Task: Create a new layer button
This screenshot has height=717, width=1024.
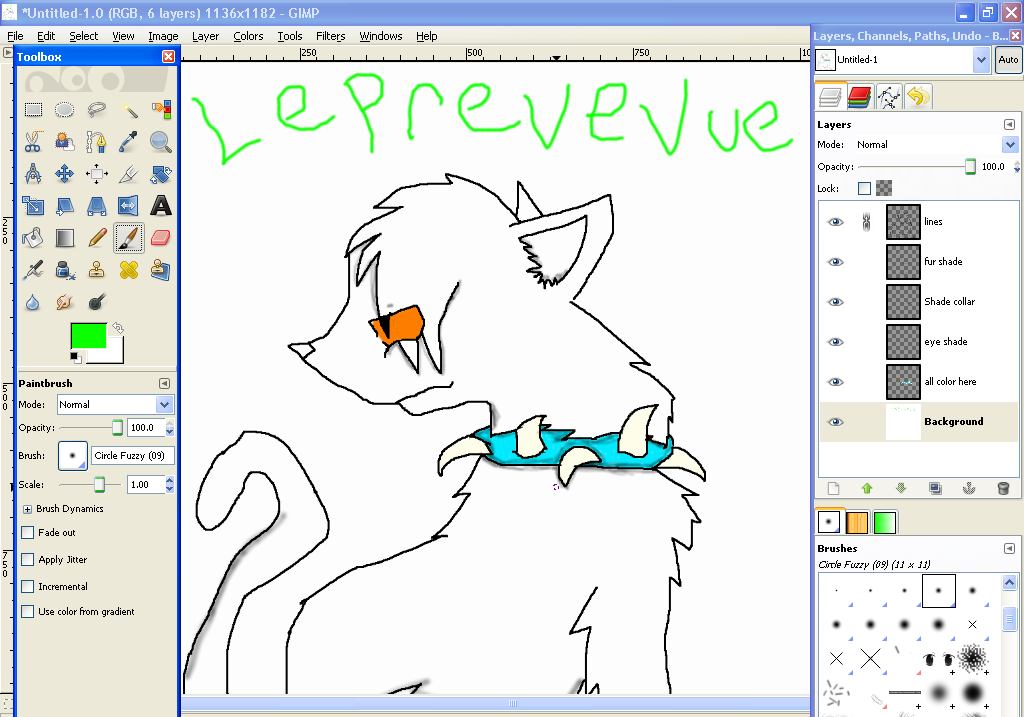Action: (x=833, y=488)
